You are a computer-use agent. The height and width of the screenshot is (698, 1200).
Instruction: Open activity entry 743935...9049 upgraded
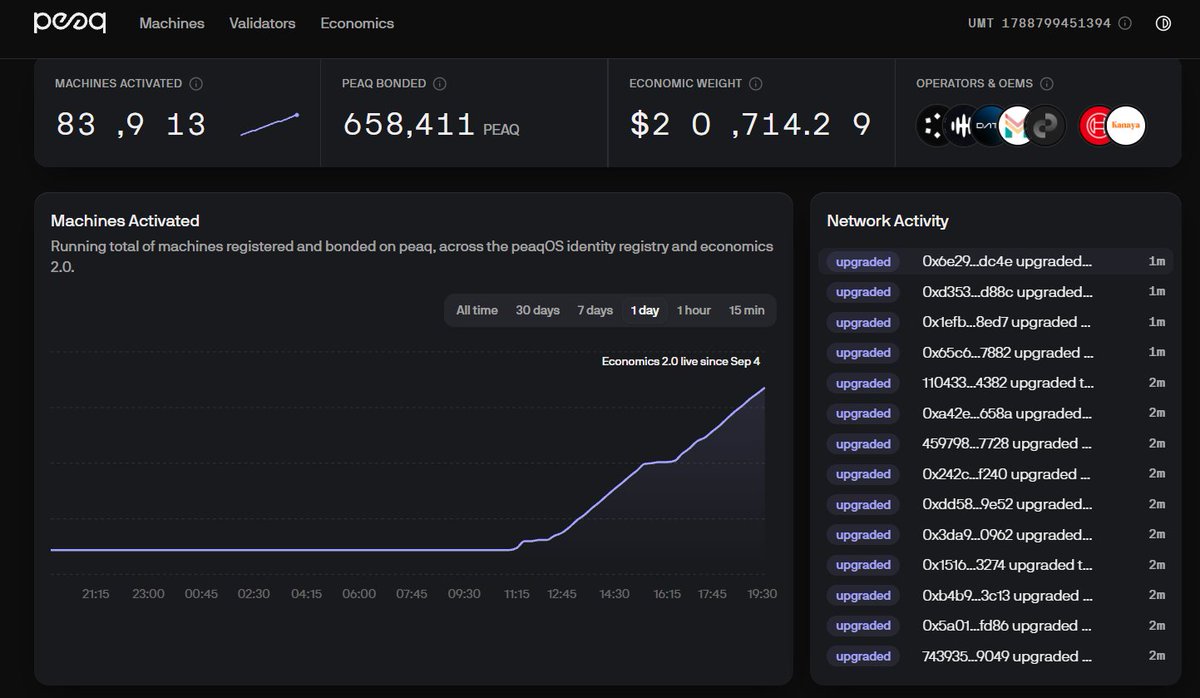[x=996, y=656]
